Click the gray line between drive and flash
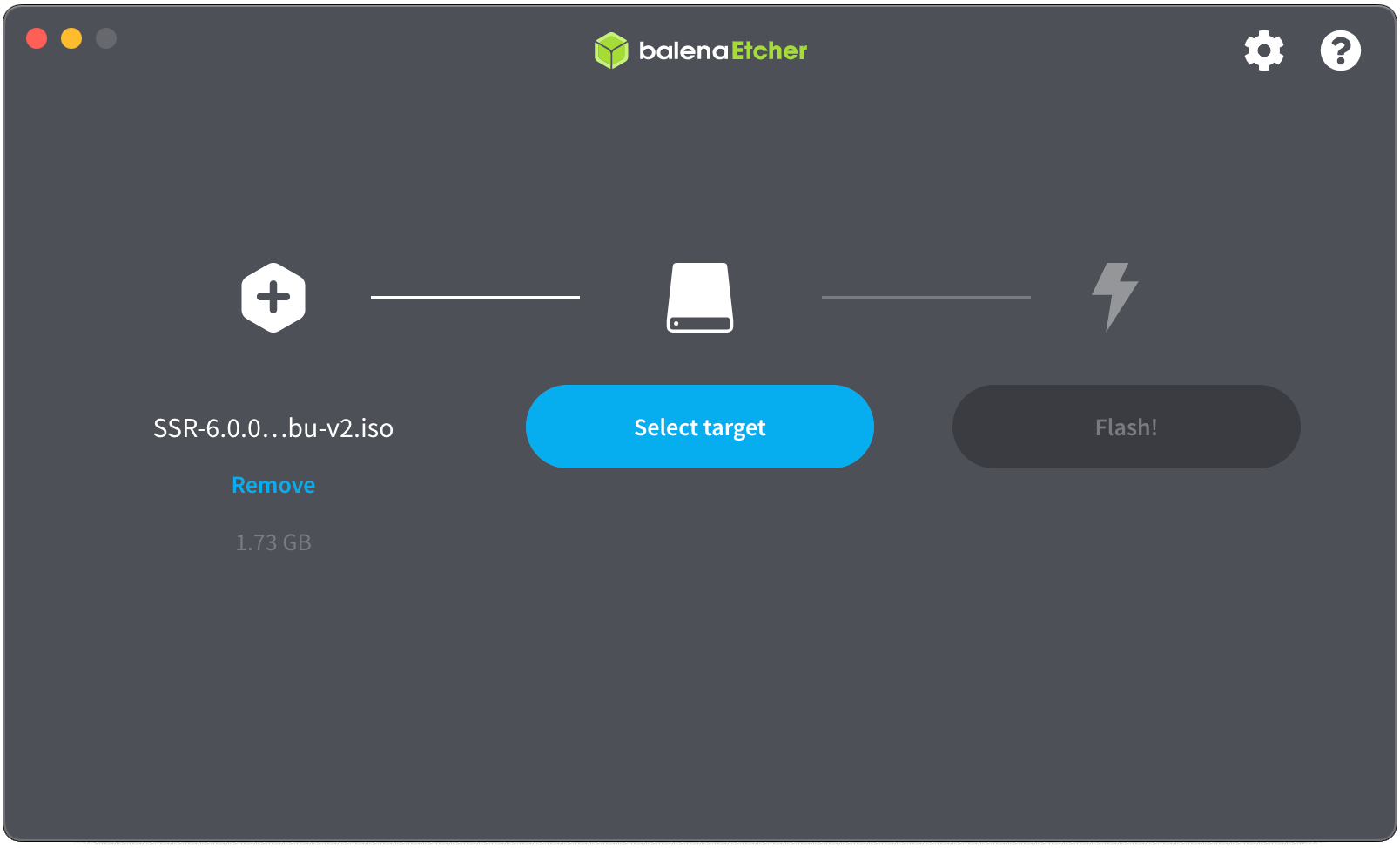The height and width of the screenshot is (848, 1400). pos(926,298)
